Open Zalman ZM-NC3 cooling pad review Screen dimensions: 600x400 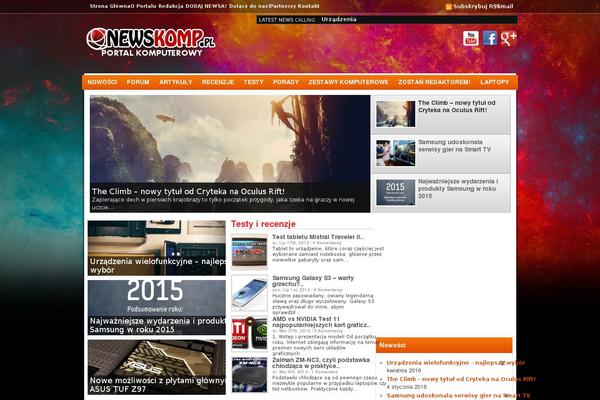click(x=321, y=363)
